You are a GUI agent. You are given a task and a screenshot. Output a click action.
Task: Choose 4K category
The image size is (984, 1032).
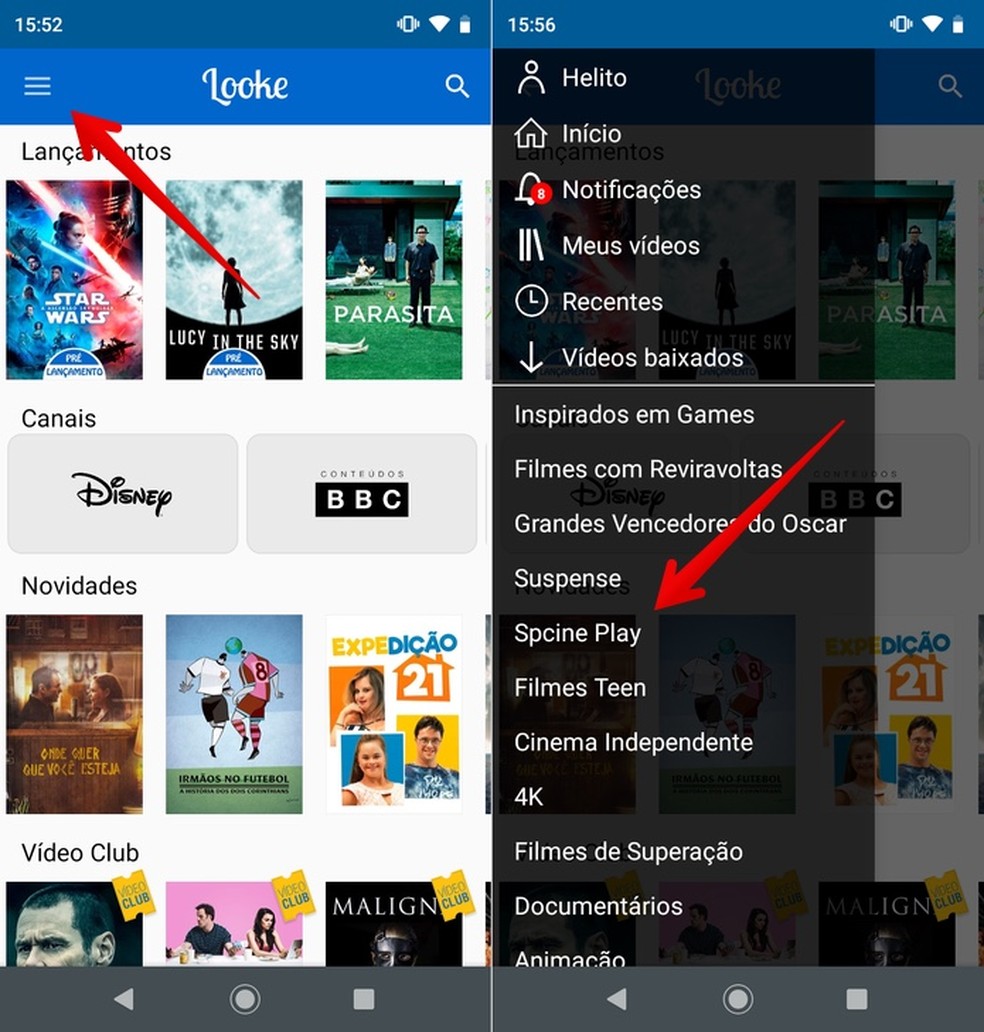point(529,797)
